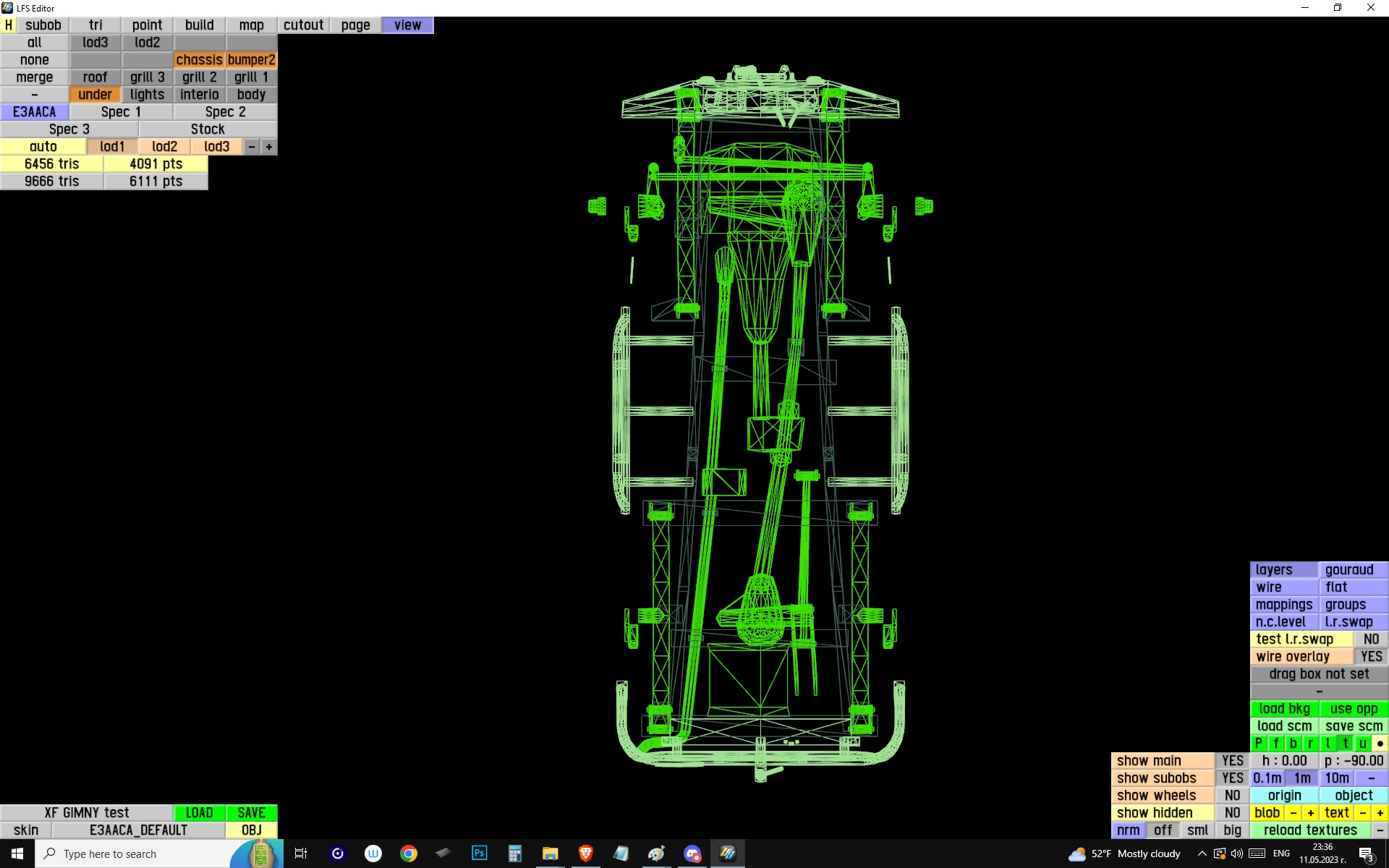
Task: Click the dot button after view letters
Action: pyautogui.click(x=1380, y=744)
